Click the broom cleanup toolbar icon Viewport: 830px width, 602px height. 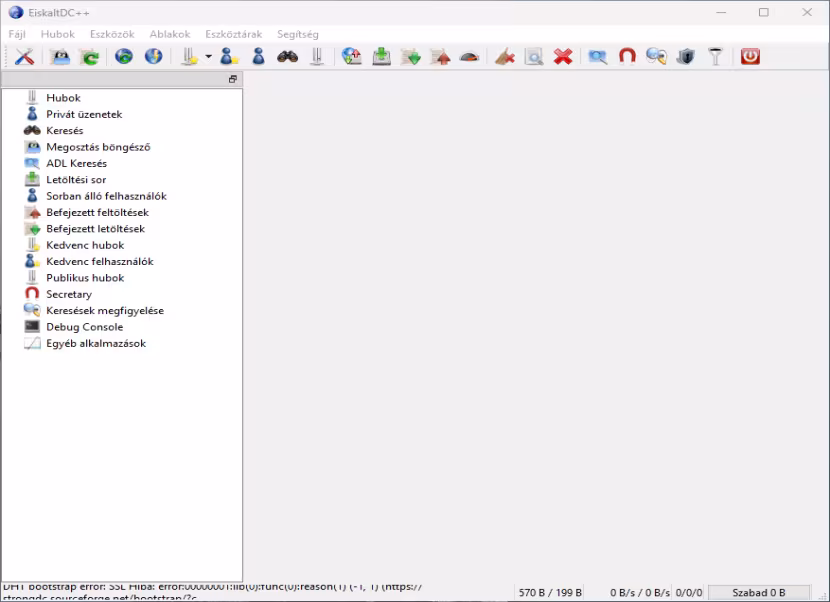pyautogui.click(x=504, y=56)
